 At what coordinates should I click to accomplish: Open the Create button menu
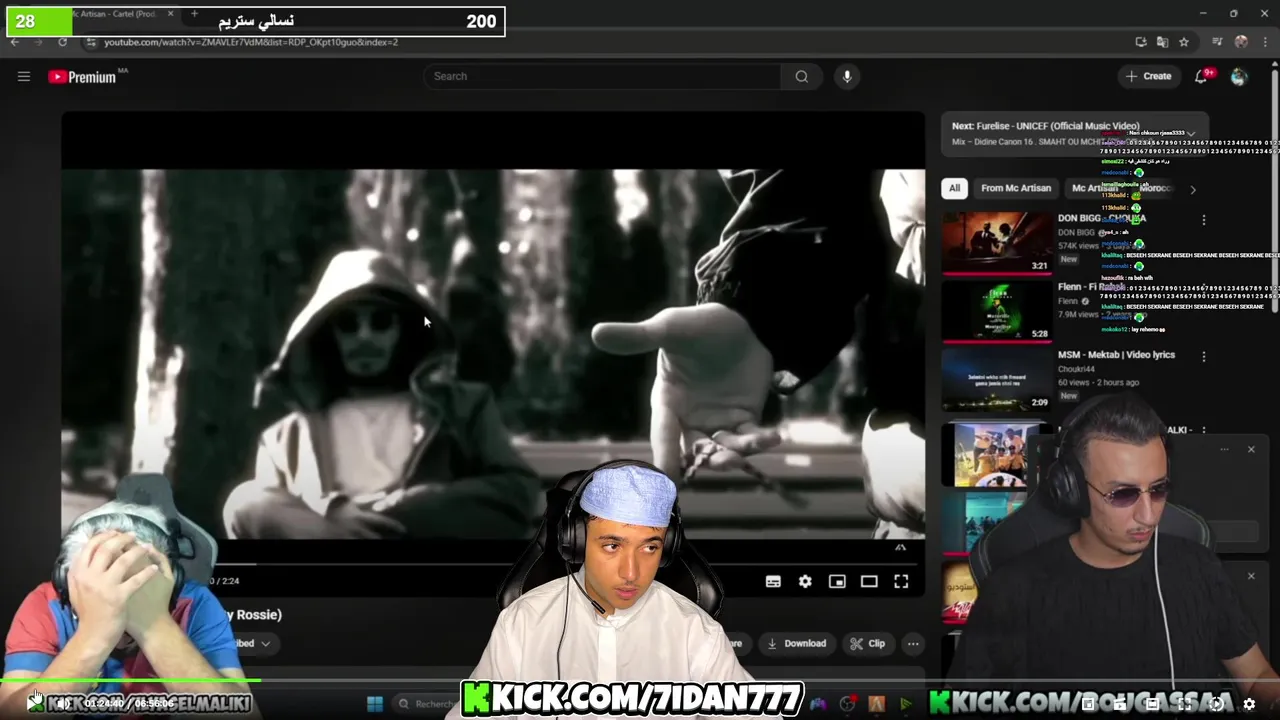tap(1148, 76)
